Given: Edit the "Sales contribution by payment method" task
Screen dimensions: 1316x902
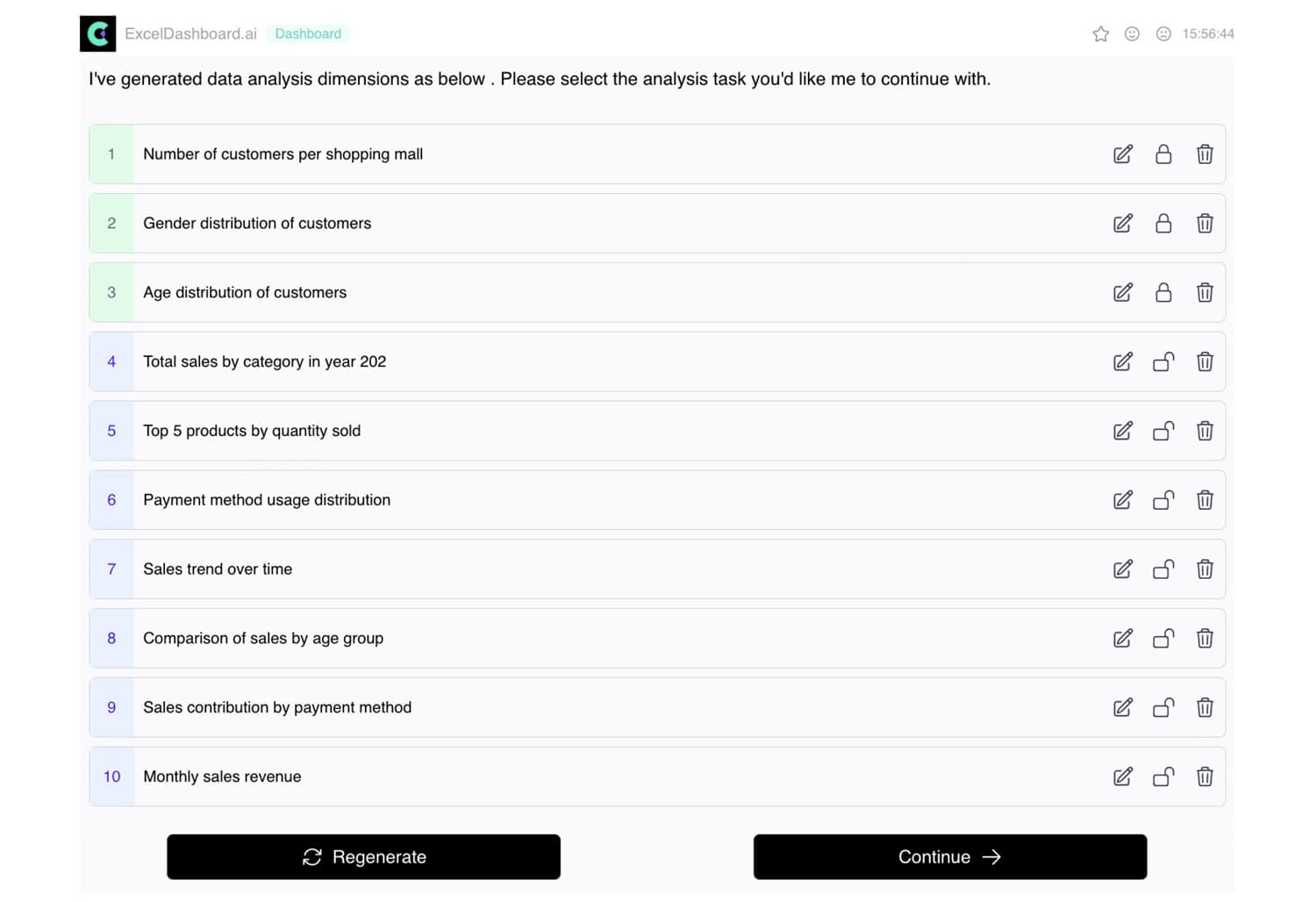Looking at the screenshot, I should (x=1123, y=707).
